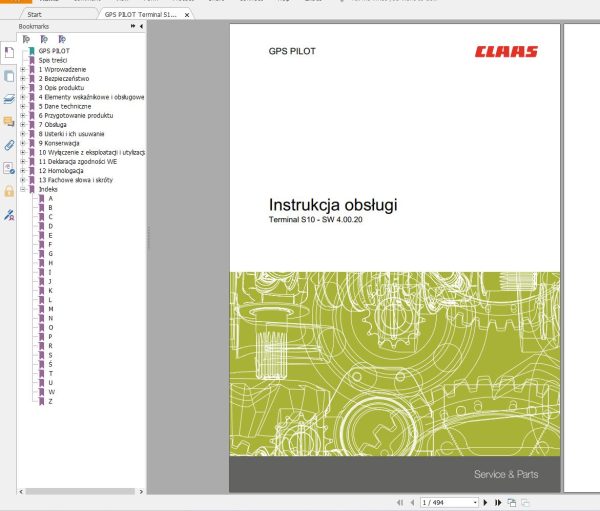
Task: Click the greyed-out view icon at the end of the page bar
Action: coord(525,502)
